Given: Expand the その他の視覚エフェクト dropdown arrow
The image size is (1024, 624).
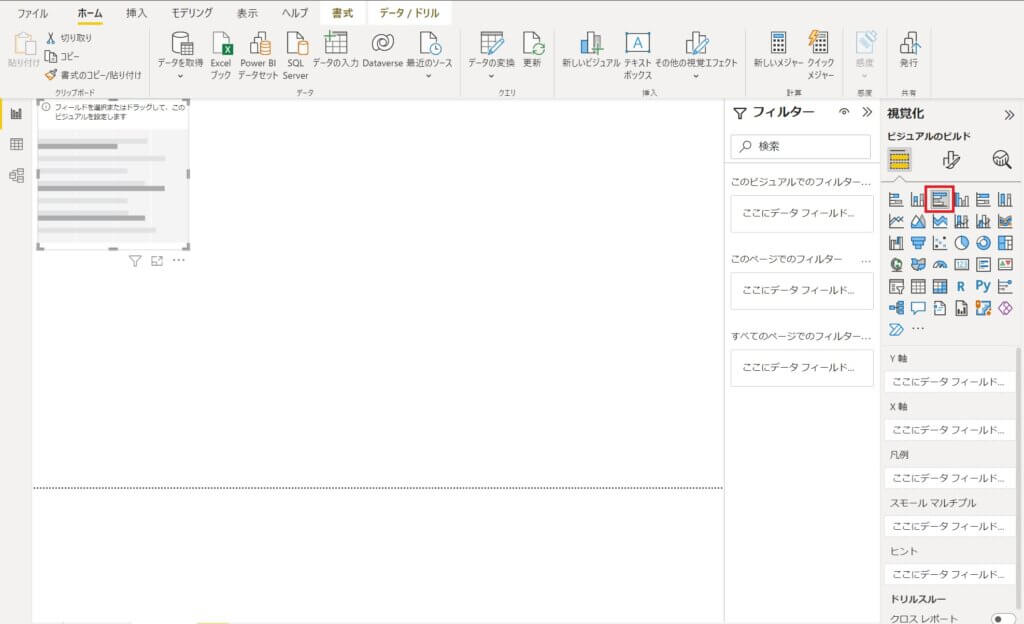Looking at the screenshot, I should (x=696, y=76).
